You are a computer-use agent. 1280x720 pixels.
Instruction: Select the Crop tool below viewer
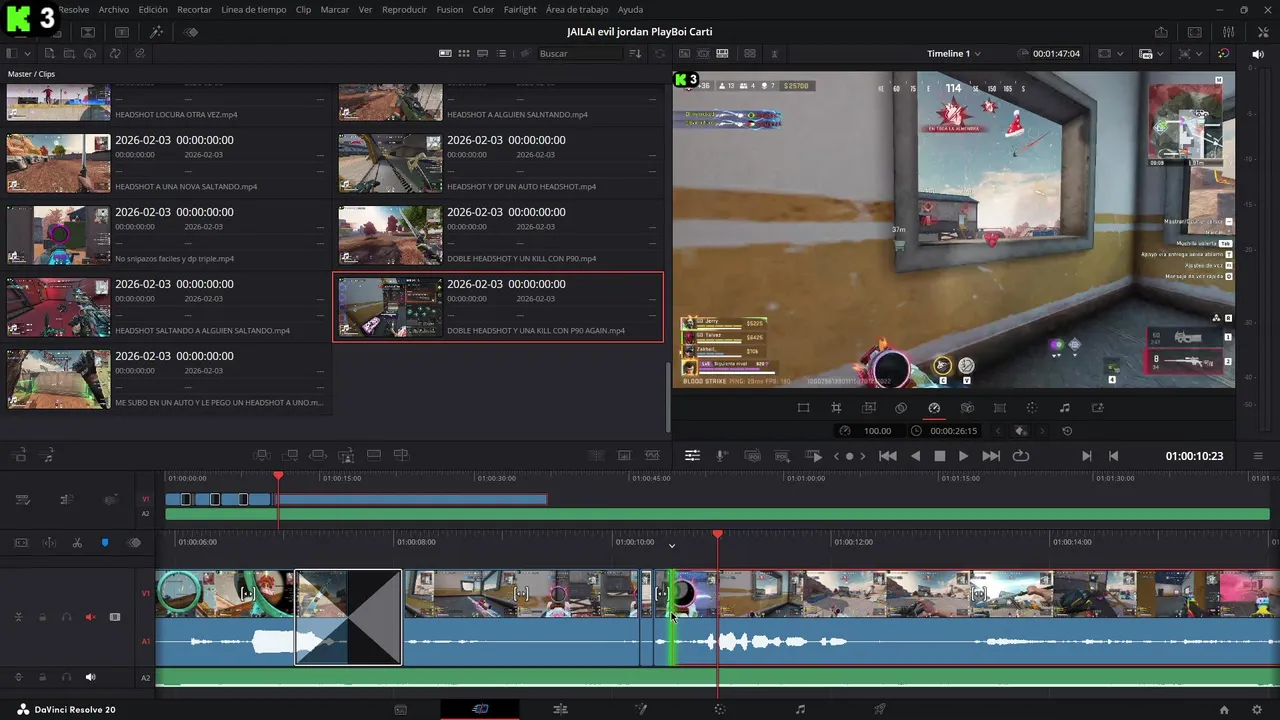[x=836, y=408]
